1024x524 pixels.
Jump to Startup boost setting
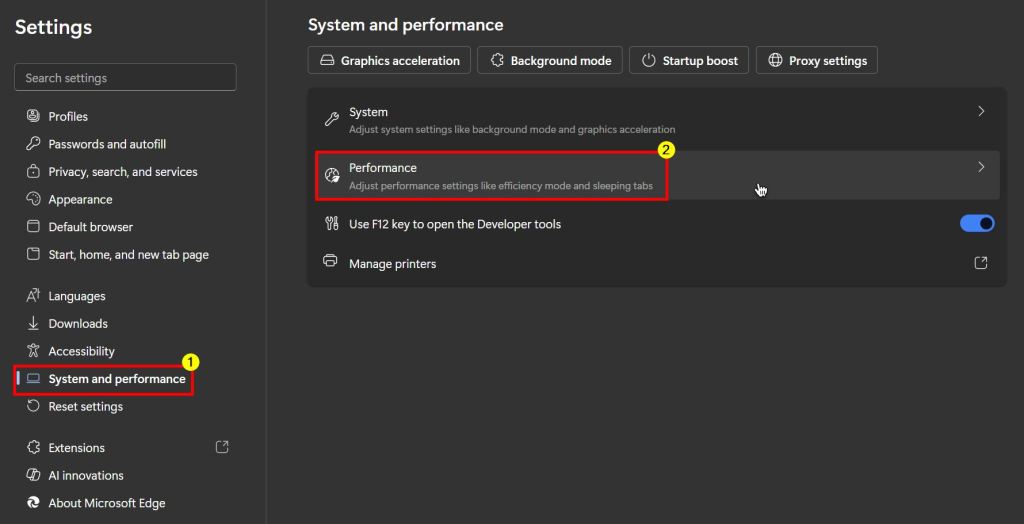pos(689,60)
